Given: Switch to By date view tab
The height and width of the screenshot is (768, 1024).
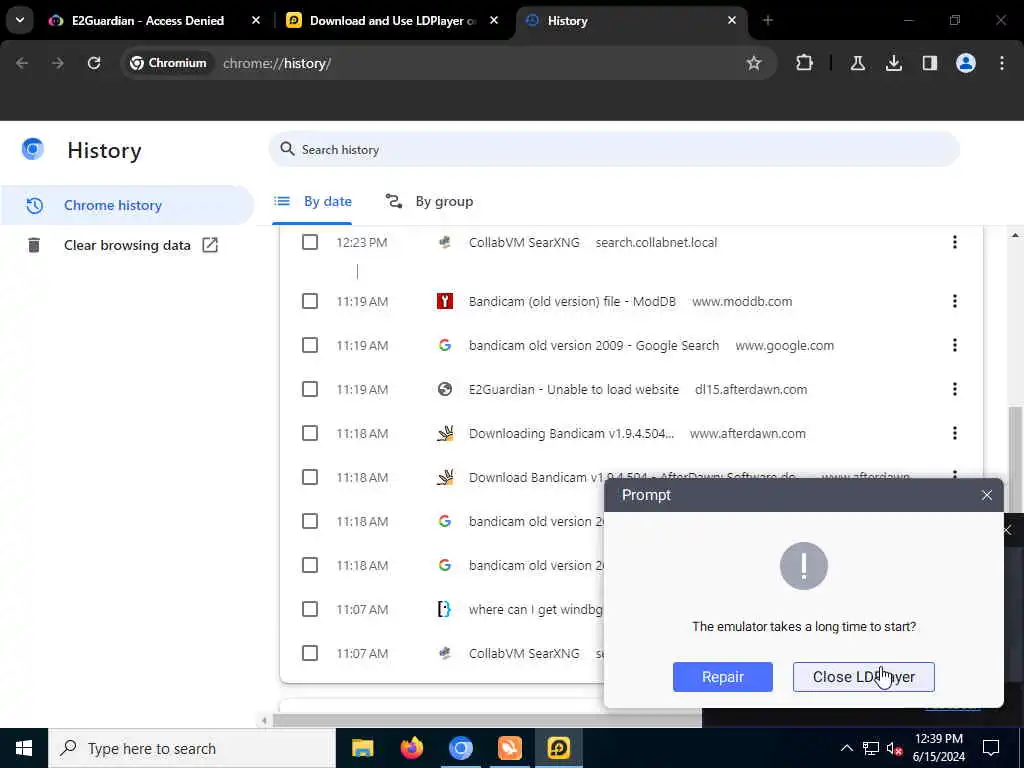Looking at the screenshot, I should click(x=312, y=201).
